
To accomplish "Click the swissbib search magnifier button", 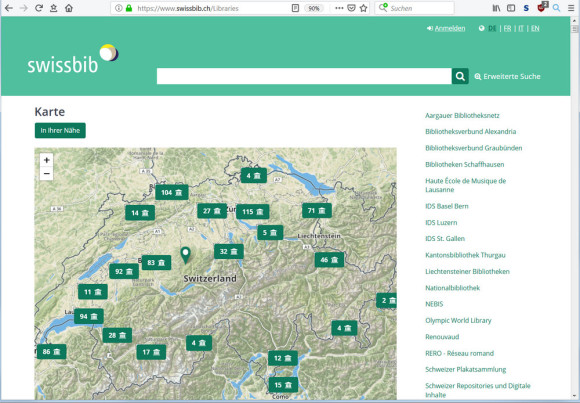I will pos(460,76).
